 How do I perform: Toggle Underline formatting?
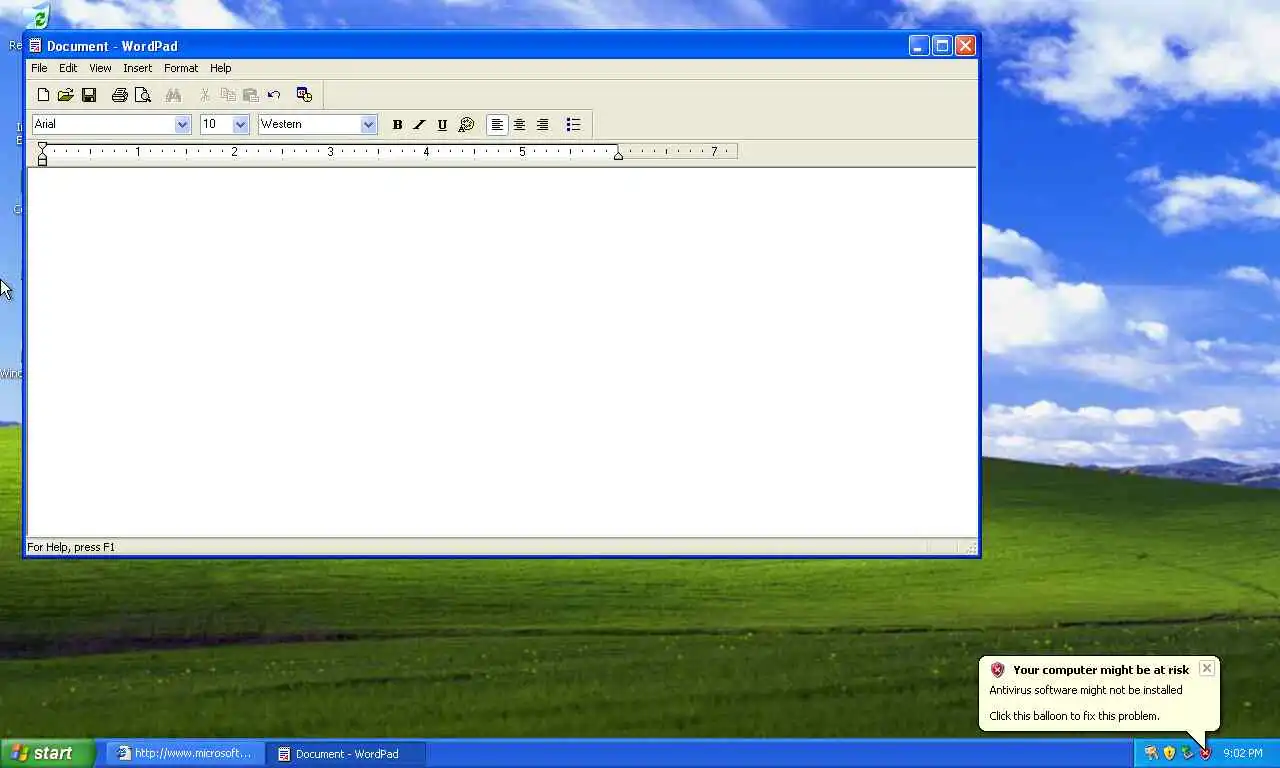tap(442, 125)
